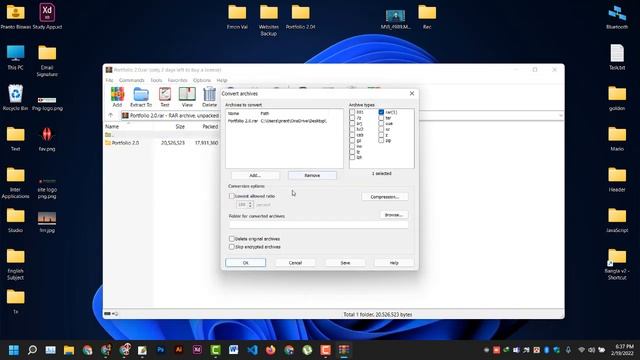The height and width of the screenshot is (360, 640).
Task: Select the Websites Backup desktop folder
Action: point(269,20)
